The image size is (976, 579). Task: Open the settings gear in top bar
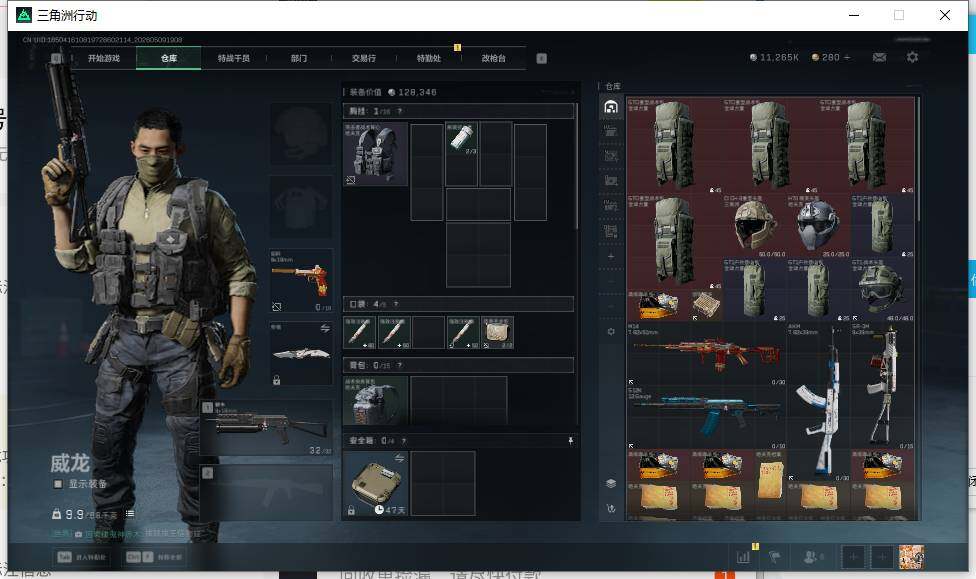coord(913,57)
